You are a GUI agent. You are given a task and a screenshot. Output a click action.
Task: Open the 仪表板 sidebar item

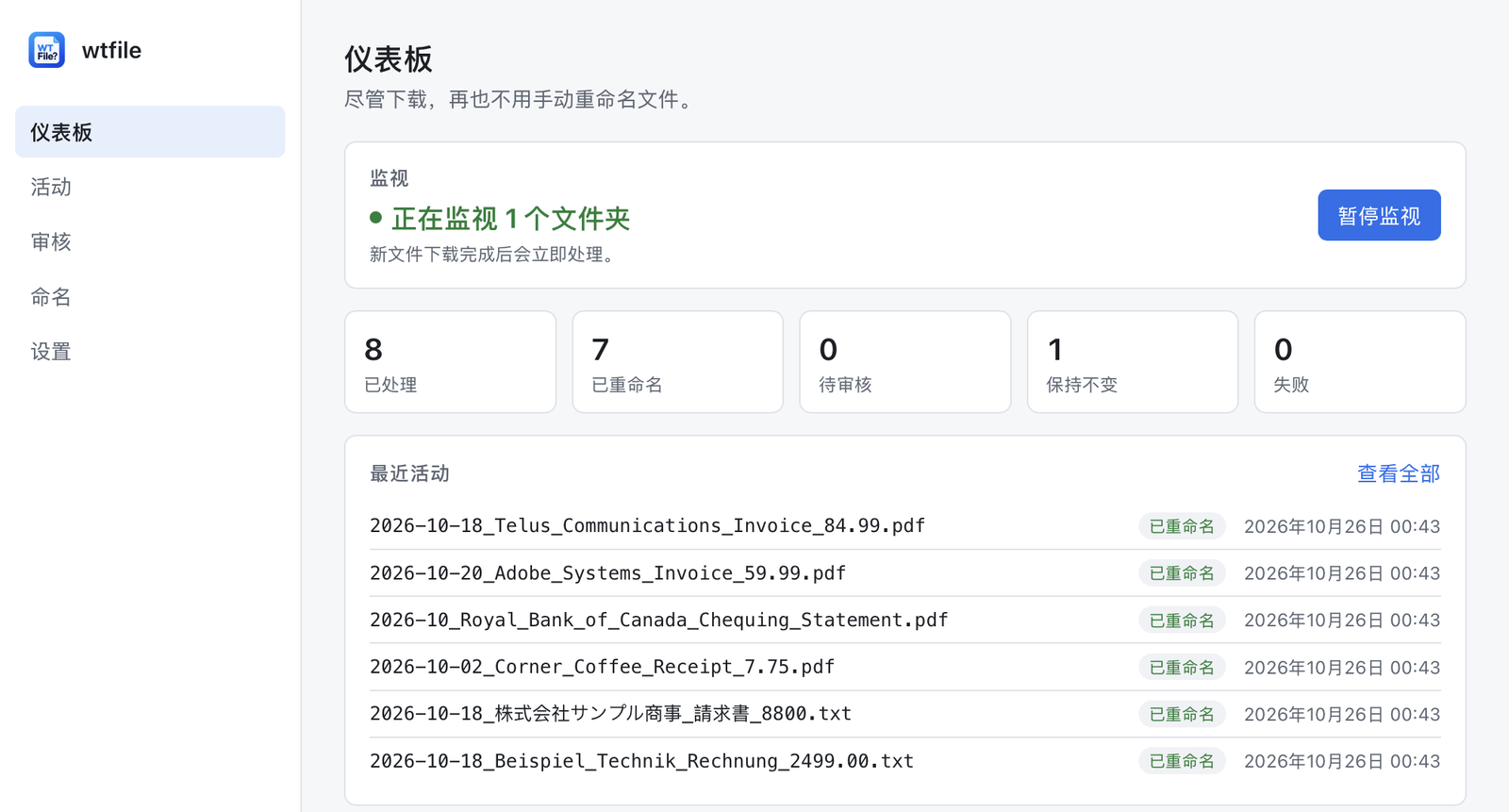point(150,132)
